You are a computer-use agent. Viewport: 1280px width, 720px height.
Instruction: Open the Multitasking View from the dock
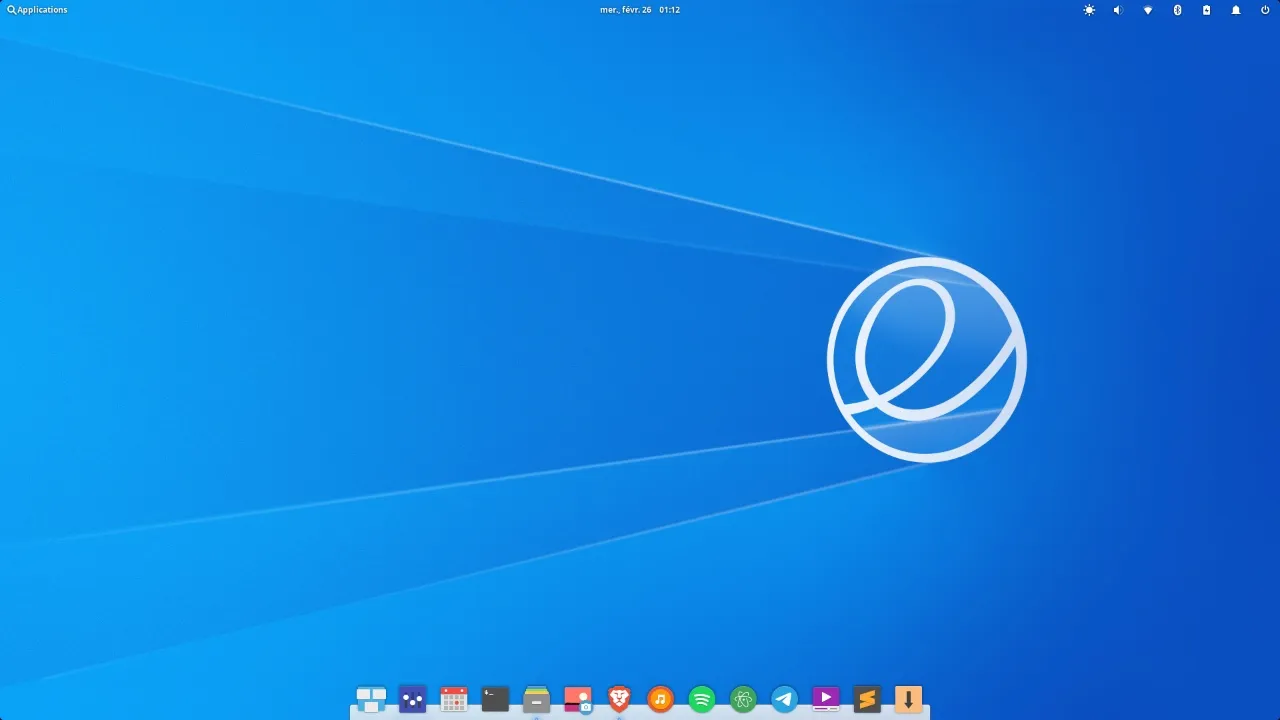coord(371,699)
